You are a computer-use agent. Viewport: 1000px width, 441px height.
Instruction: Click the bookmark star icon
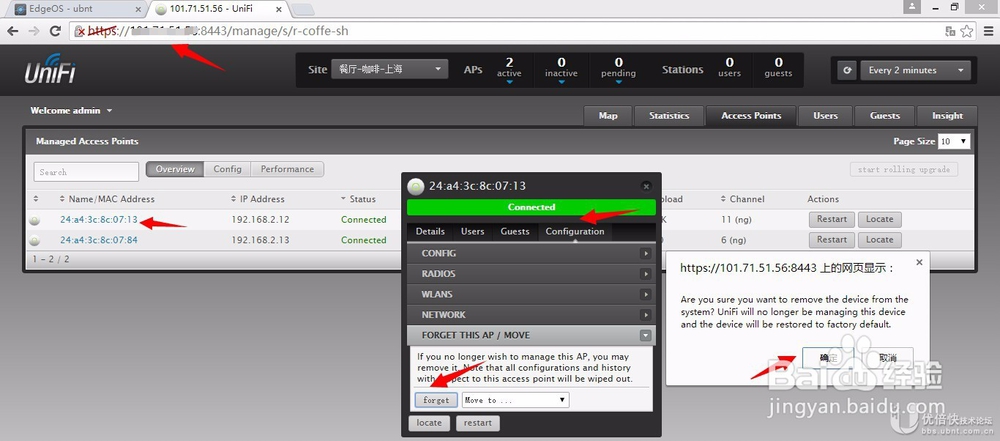[967, 31]
